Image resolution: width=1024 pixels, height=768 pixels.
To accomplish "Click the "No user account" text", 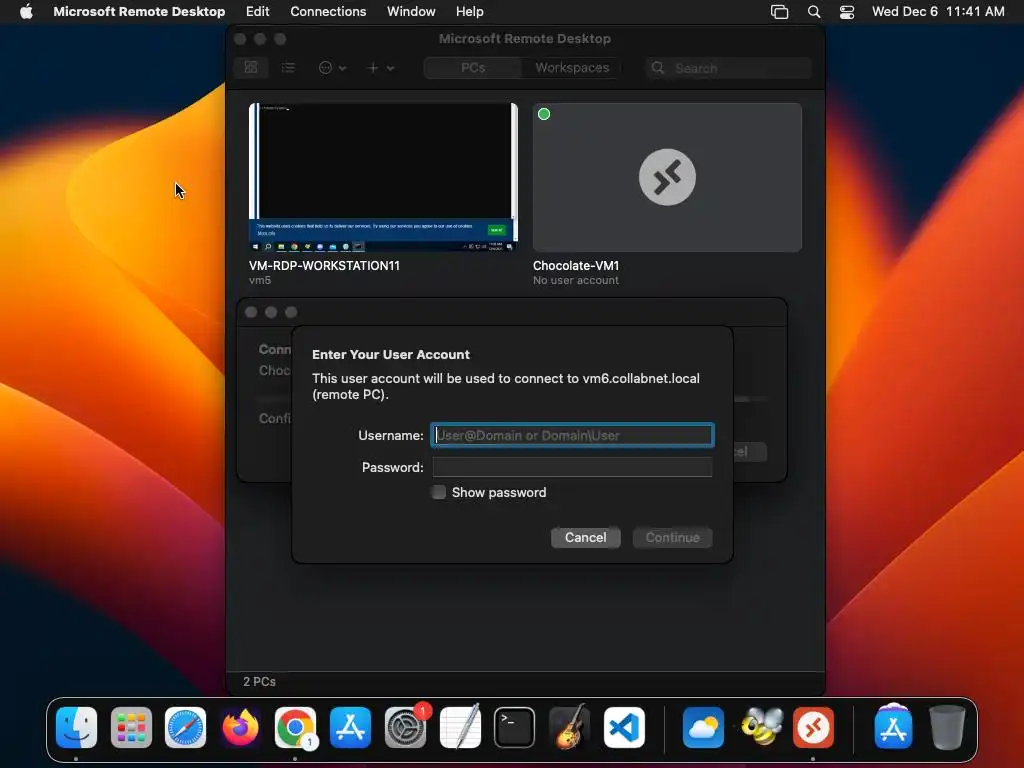I will 576,280.
